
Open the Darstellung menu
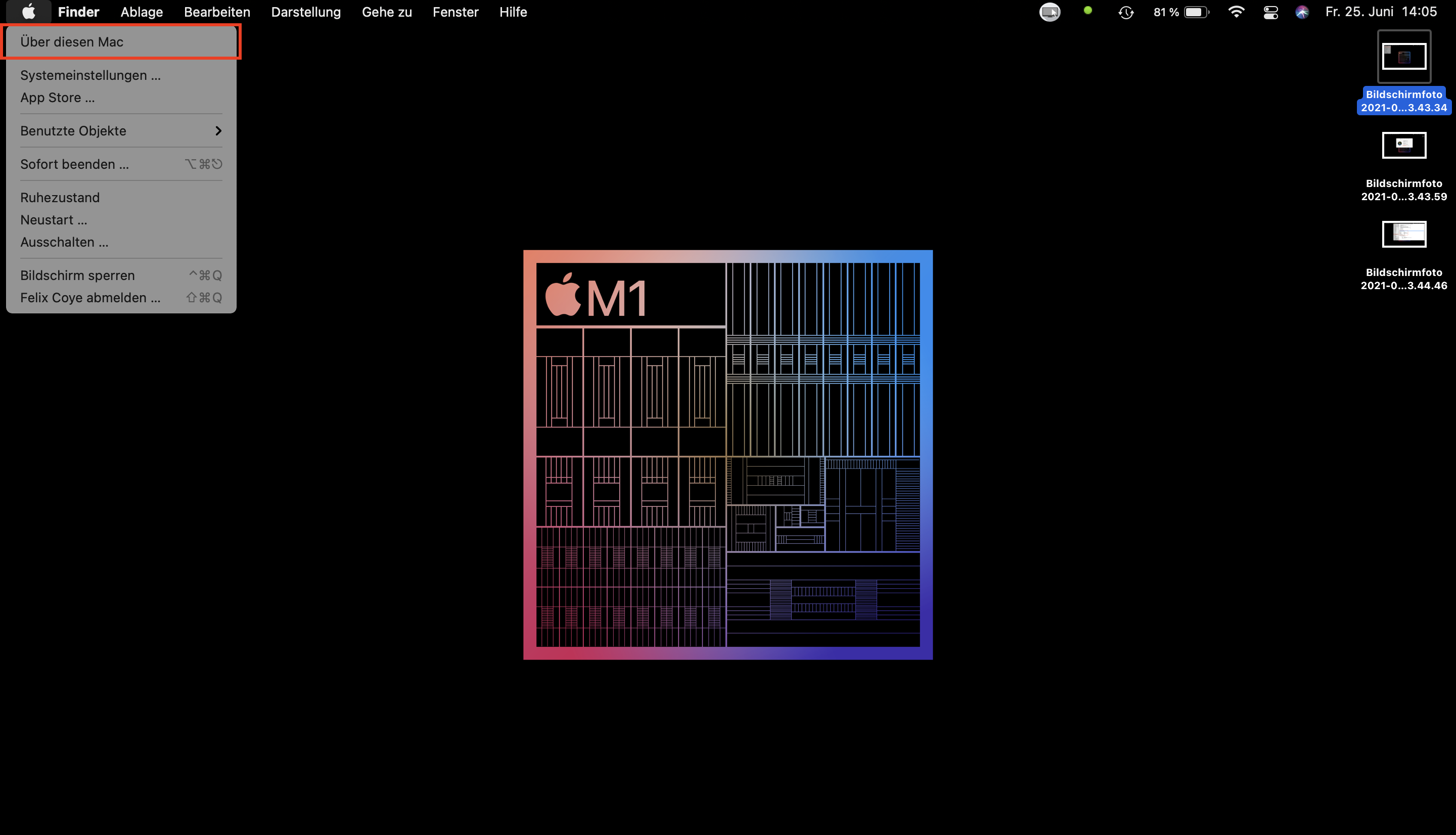coord(306,12)
